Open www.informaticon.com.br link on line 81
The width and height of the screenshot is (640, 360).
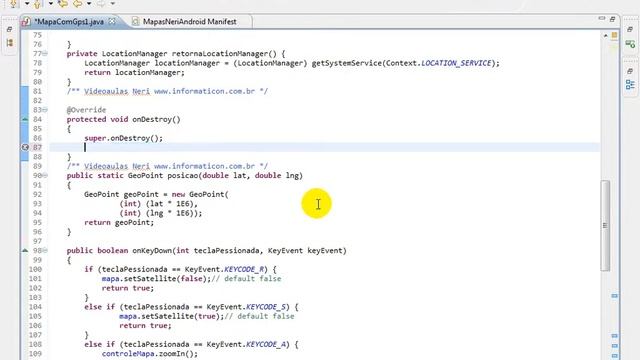click(204, 91)
